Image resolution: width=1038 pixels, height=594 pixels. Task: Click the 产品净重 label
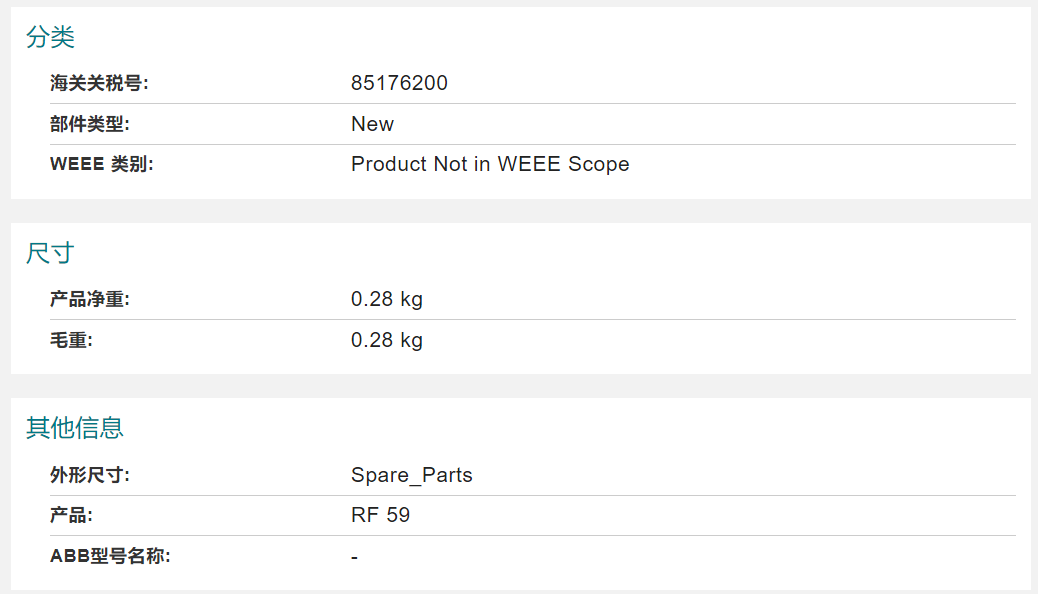(x=90, y=299)
